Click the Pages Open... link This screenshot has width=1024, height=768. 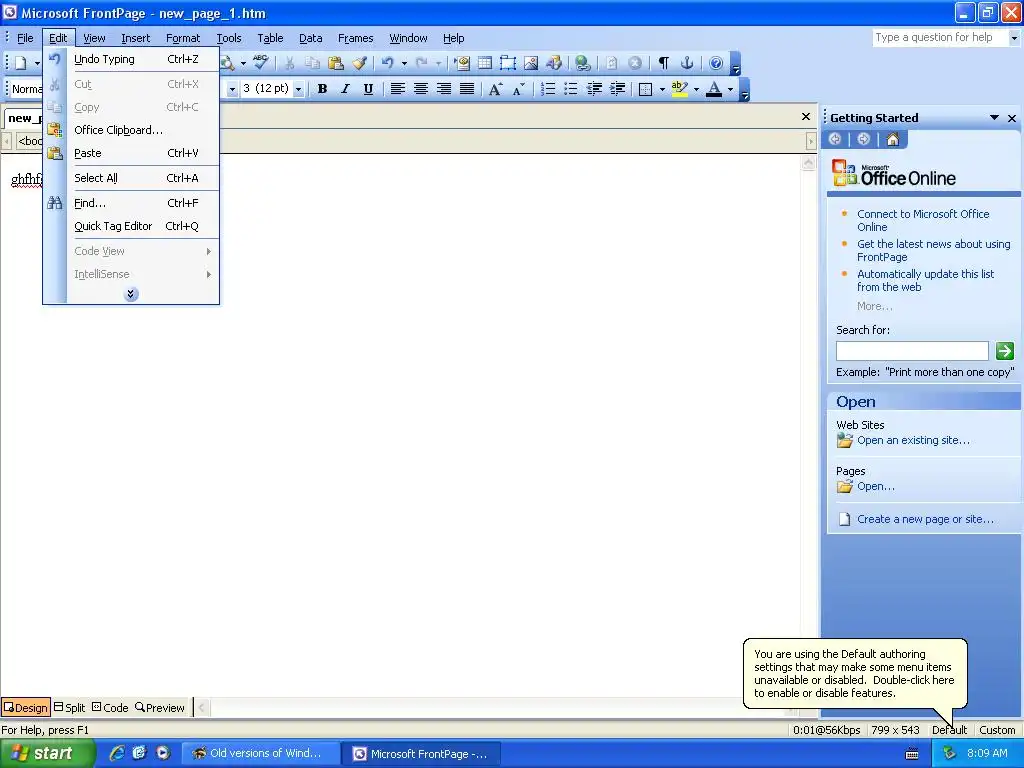click(876, 487)
